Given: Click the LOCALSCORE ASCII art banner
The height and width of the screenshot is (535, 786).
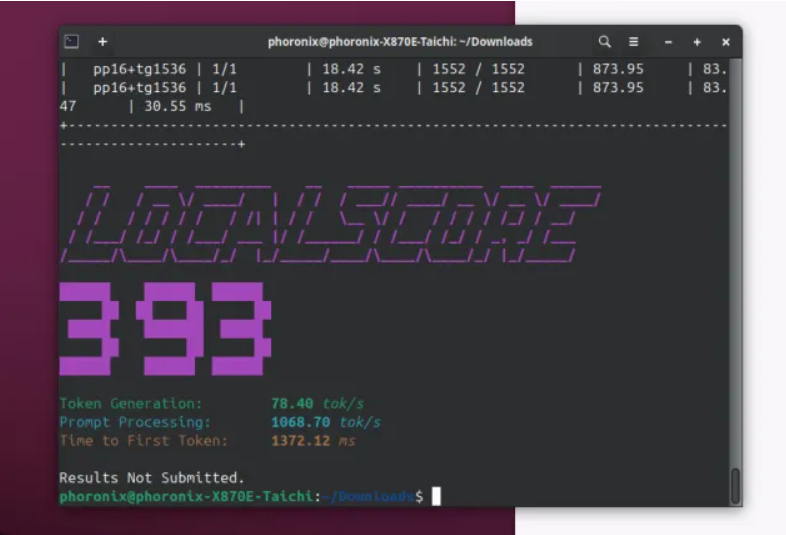Looking at the screenshot, I should (330, 223).
